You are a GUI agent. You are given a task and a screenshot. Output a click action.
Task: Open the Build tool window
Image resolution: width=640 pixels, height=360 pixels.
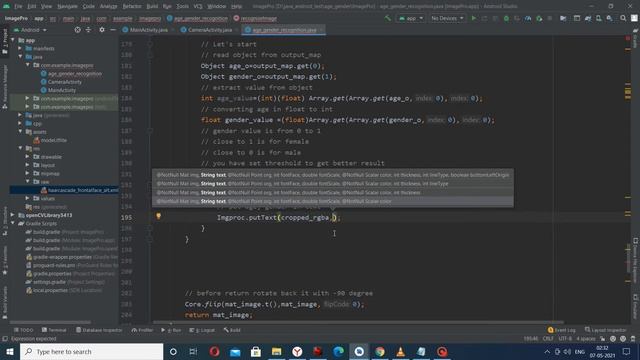coord(232,330)
